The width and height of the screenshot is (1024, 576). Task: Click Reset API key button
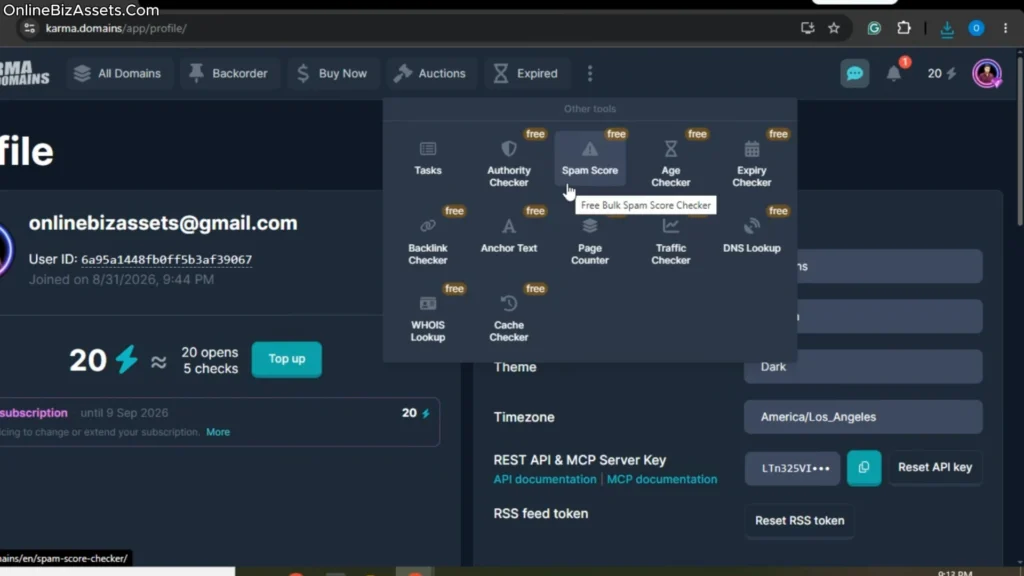[935, 468]
